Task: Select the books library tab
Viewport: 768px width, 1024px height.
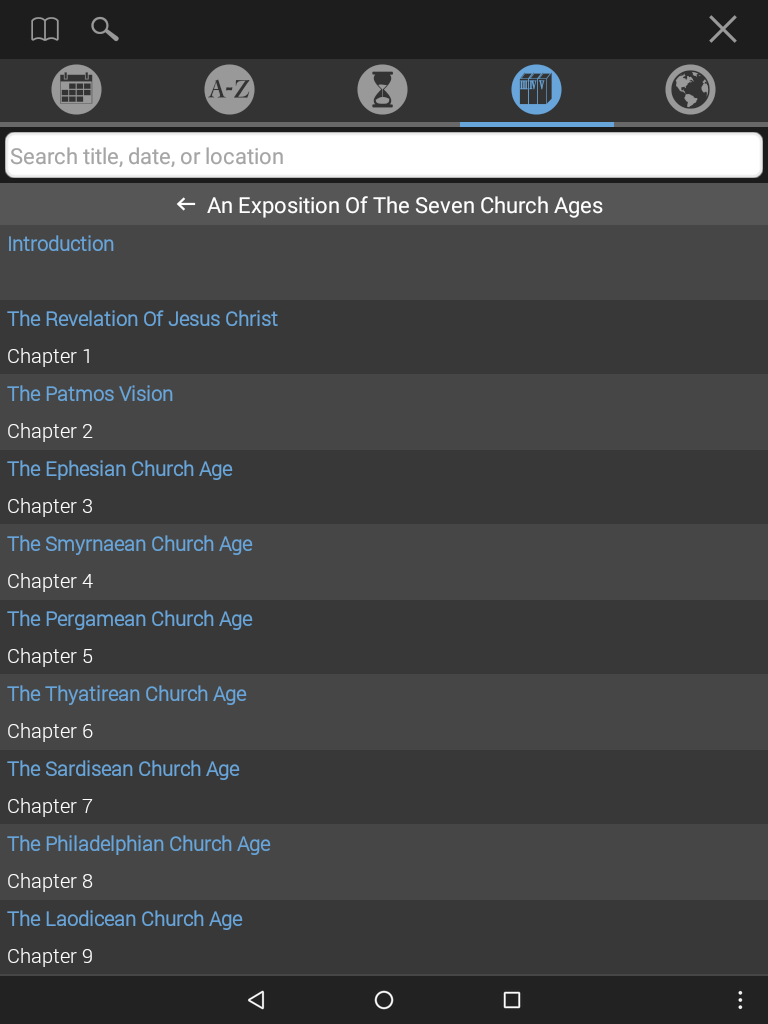Action: click(x=536, y=89)
